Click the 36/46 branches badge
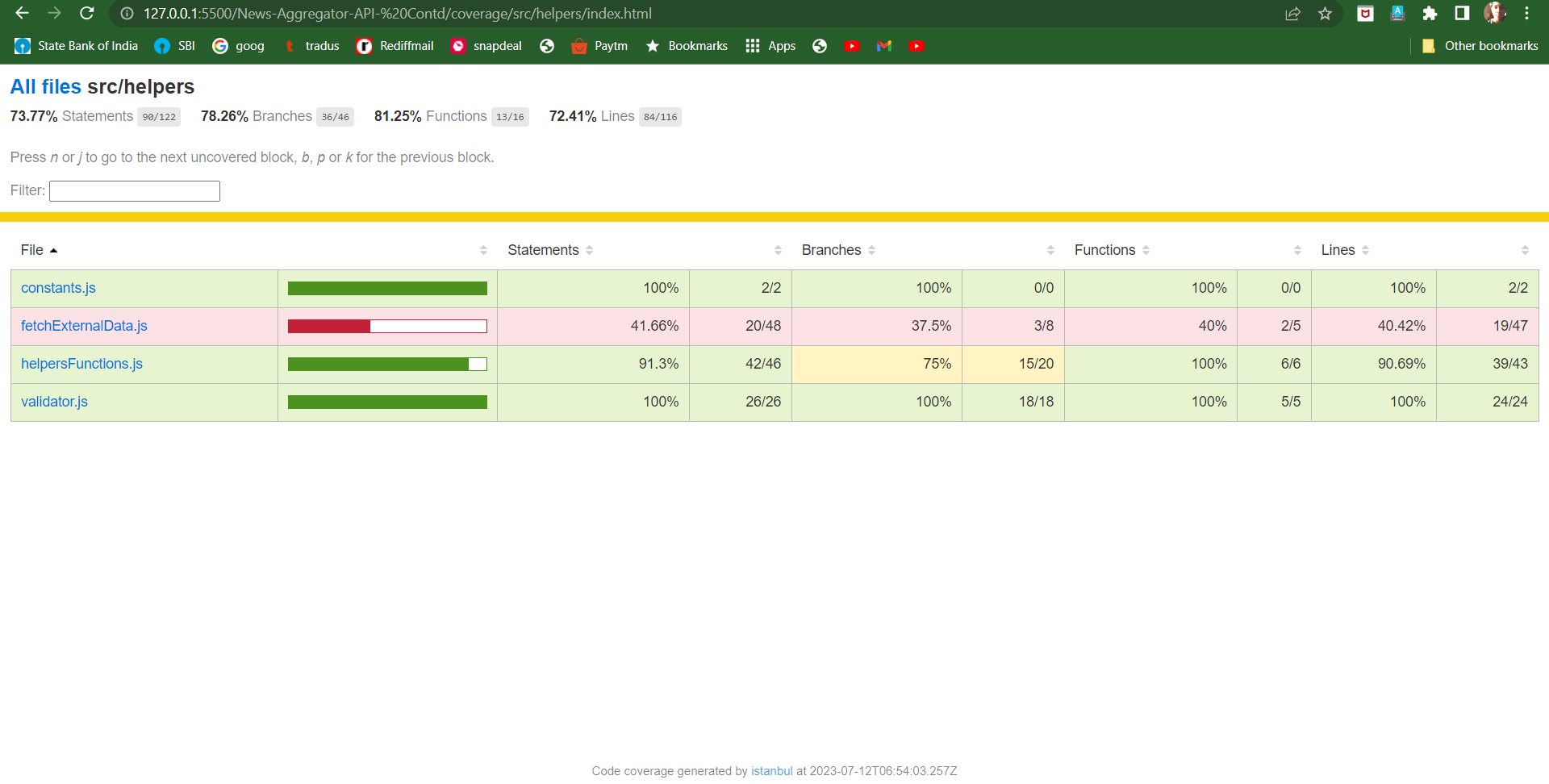The height and width of the screenshot is (784, 1549). [335, 117]
